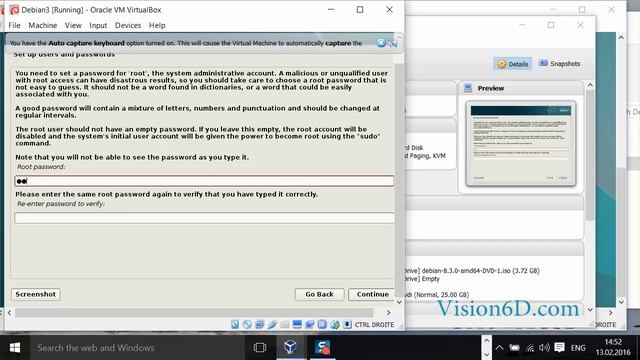Click the Details pane scroll-down arrow
This screenshot has height=360, width=640.
click(590, 310)
